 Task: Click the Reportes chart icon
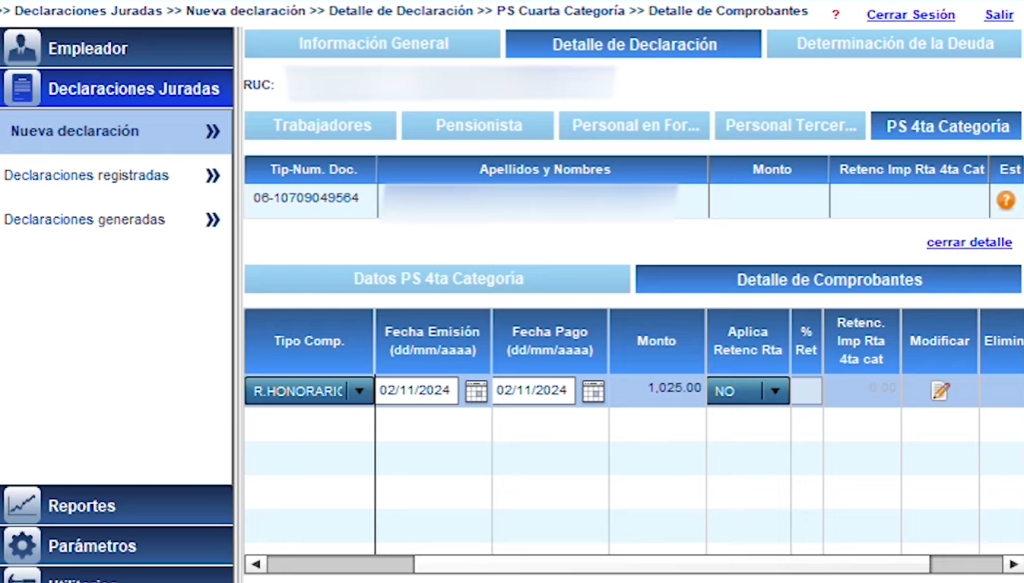coord(22,506)
